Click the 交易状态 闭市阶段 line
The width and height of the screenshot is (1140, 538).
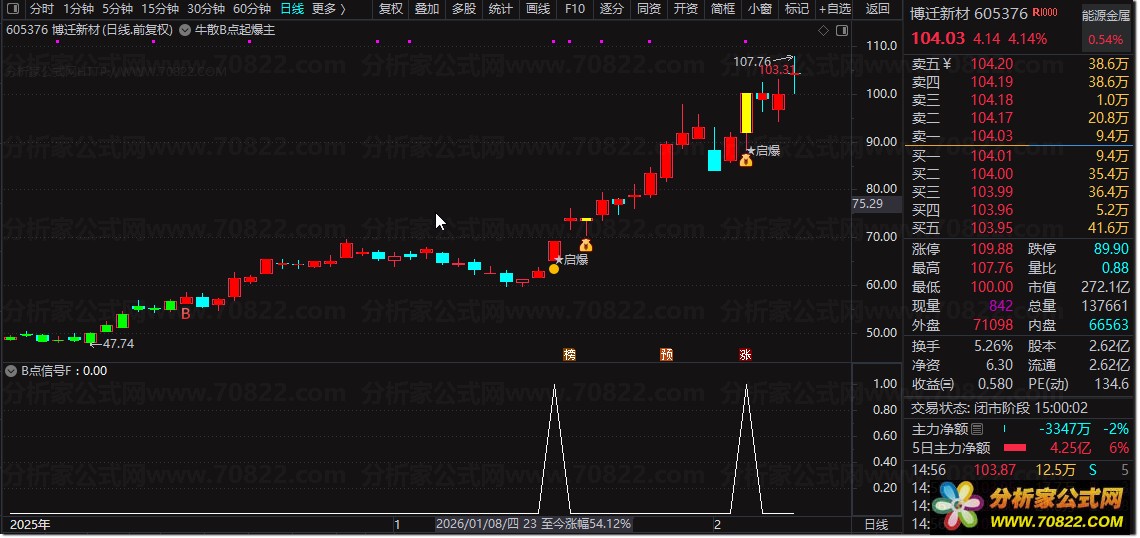[x=1000, y=408]
